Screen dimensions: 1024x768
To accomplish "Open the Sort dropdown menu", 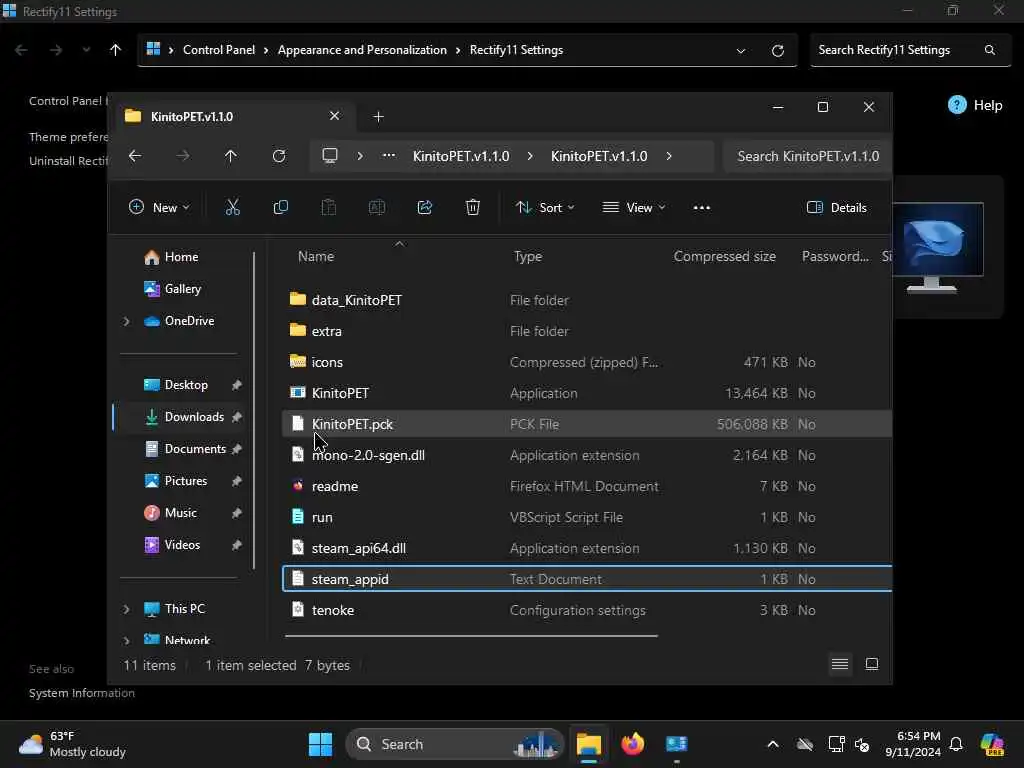I will [x=545, y=208].
